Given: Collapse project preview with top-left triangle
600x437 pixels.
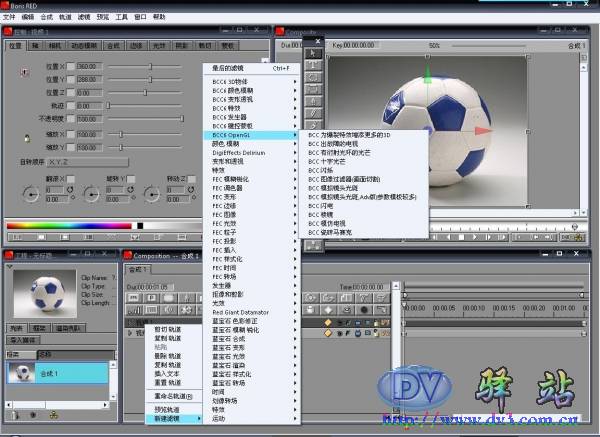Looking at the screenshot, I should pos(10,266).
